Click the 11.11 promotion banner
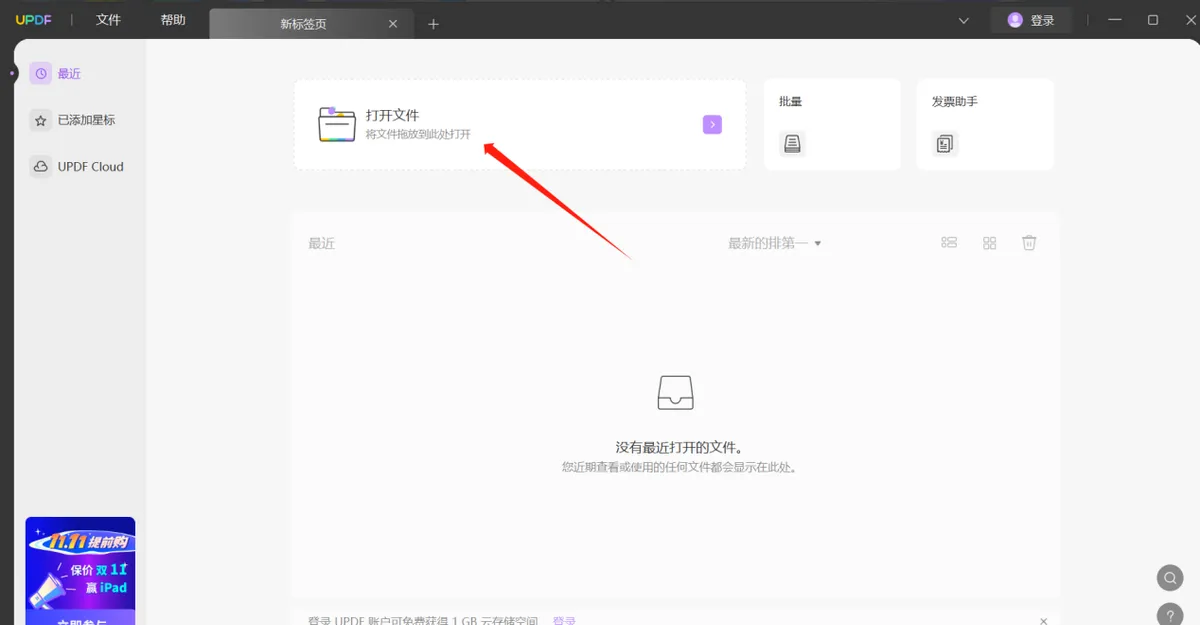Image resolution: width=1200 pixels, height=625 pixels. tap(80, 570)
